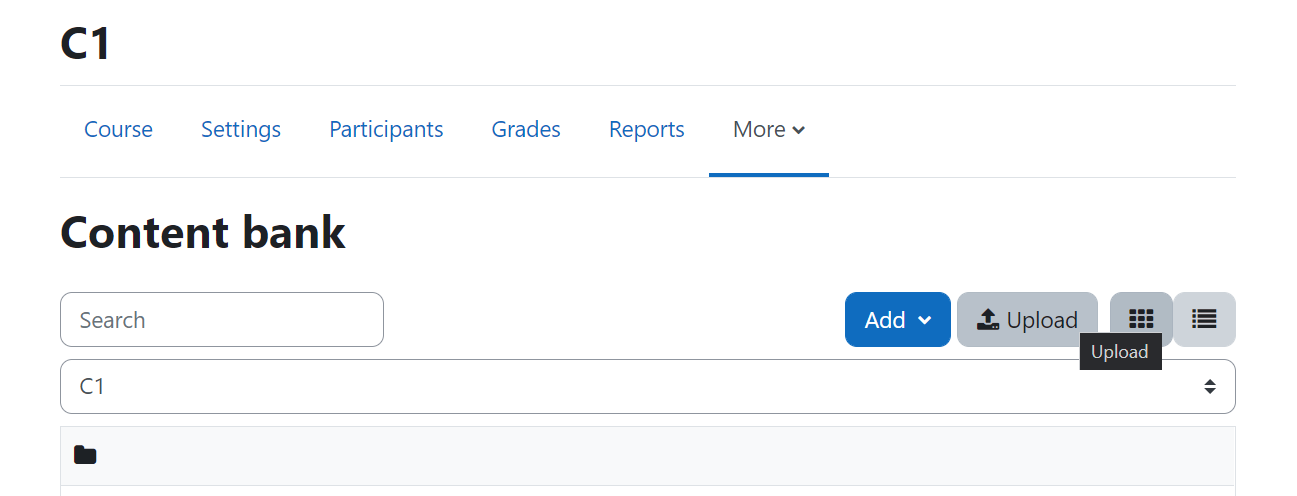Click the selector's up-down arrows

tap(1210, 386)
